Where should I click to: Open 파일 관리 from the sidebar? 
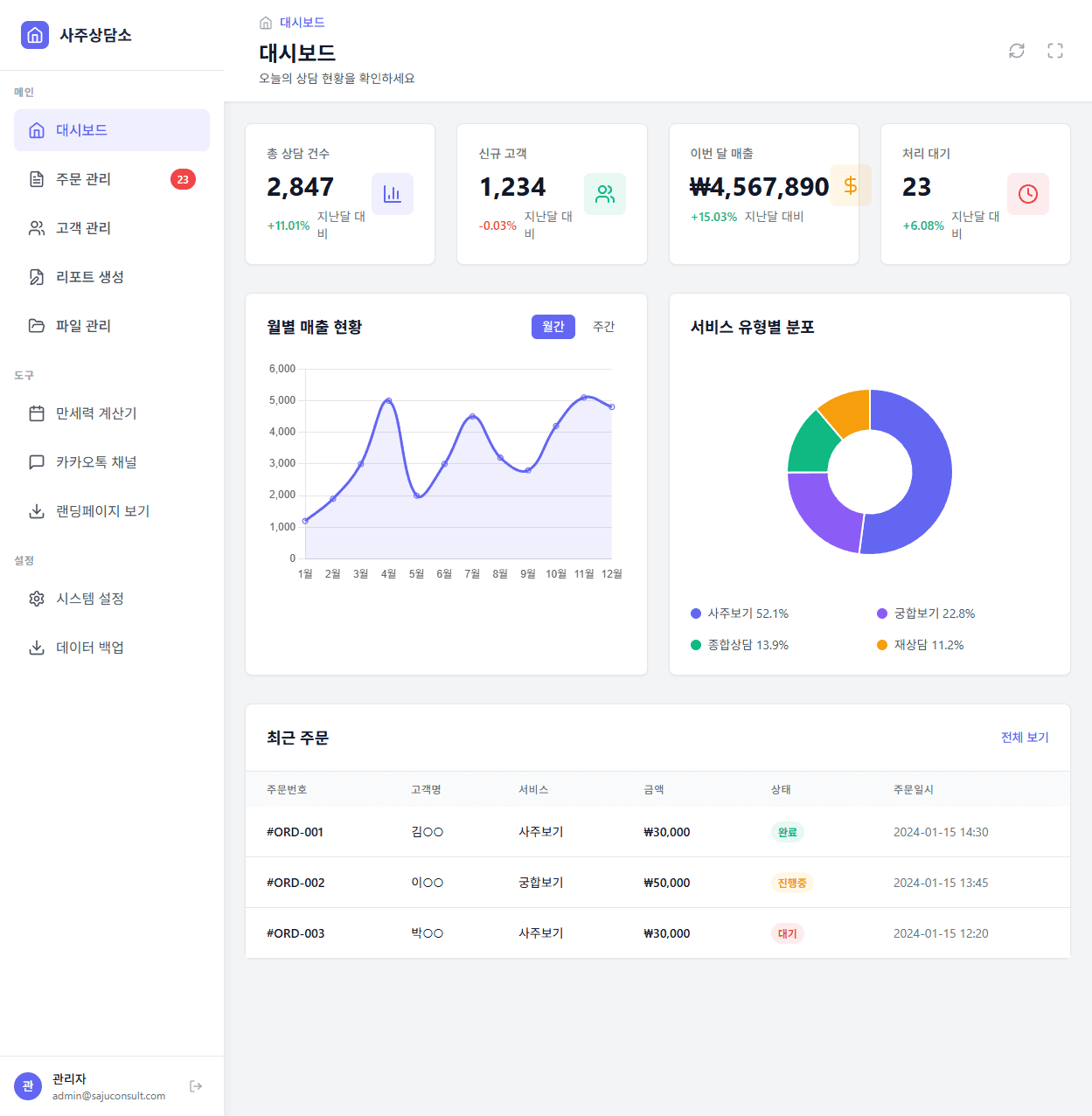(83, 326)
